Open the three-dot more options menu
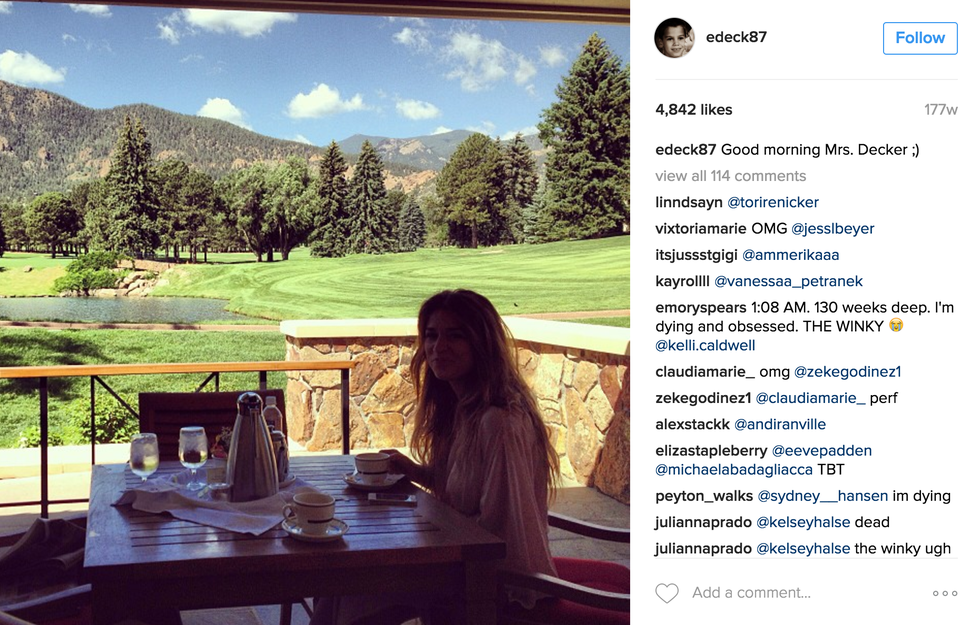This screenshot has height=625, width=980. point(944,593)
